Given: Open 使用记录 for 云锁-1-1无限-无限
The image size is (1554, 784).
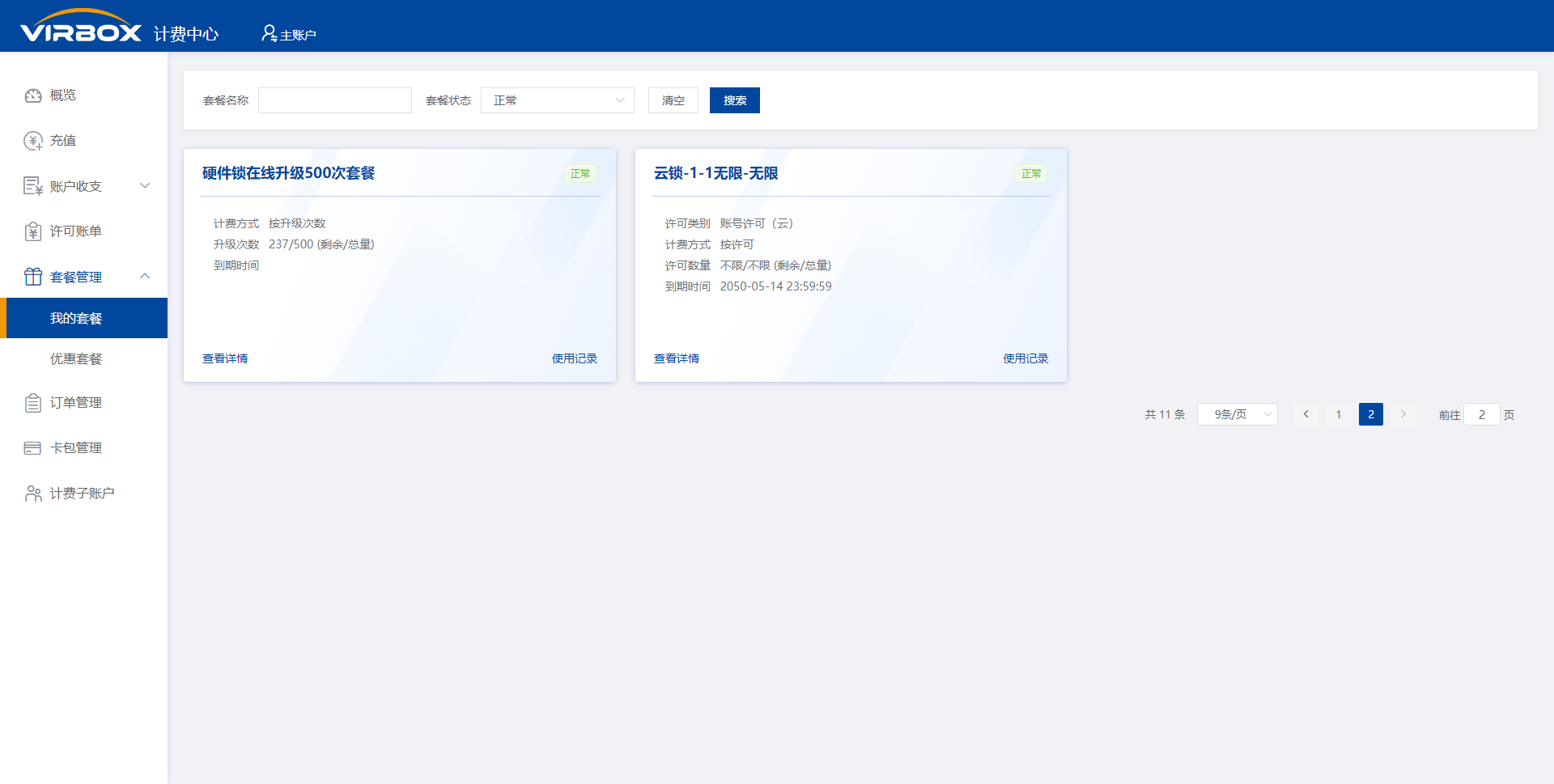Looking at the screenshot, I should tap(1025, 358).
